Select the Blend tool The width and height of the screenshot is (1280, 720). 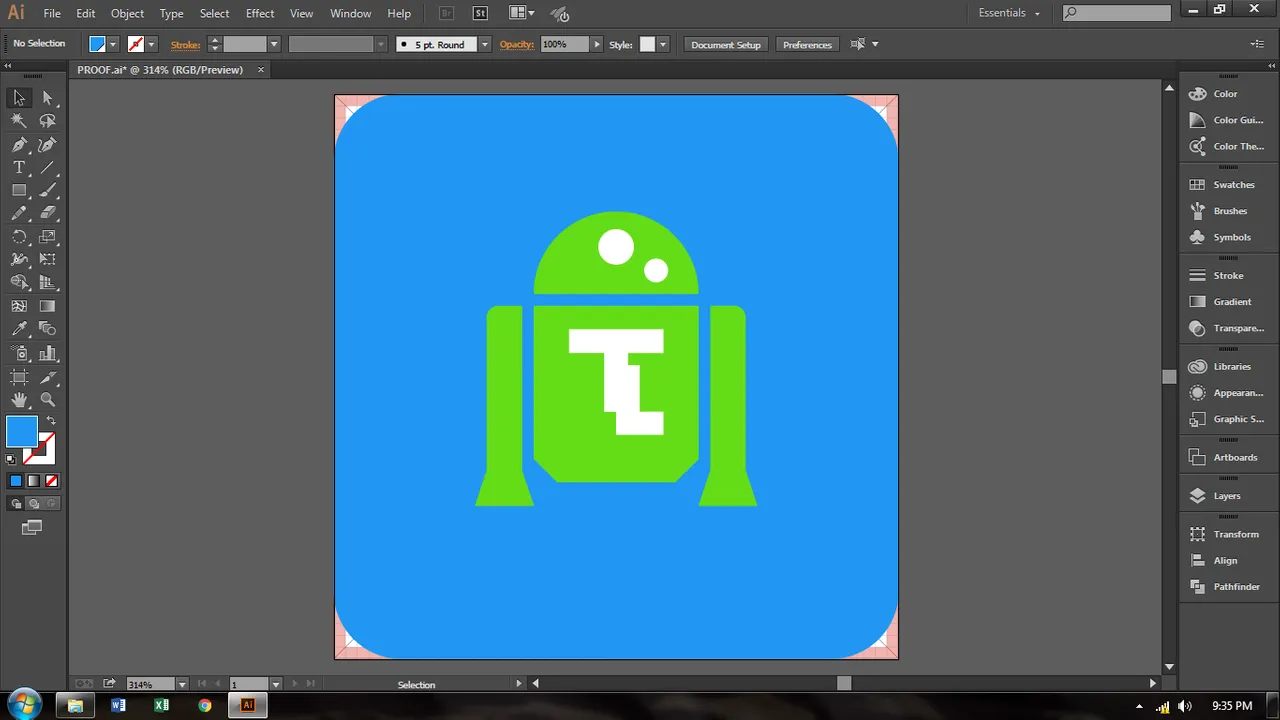coord(48,329)
